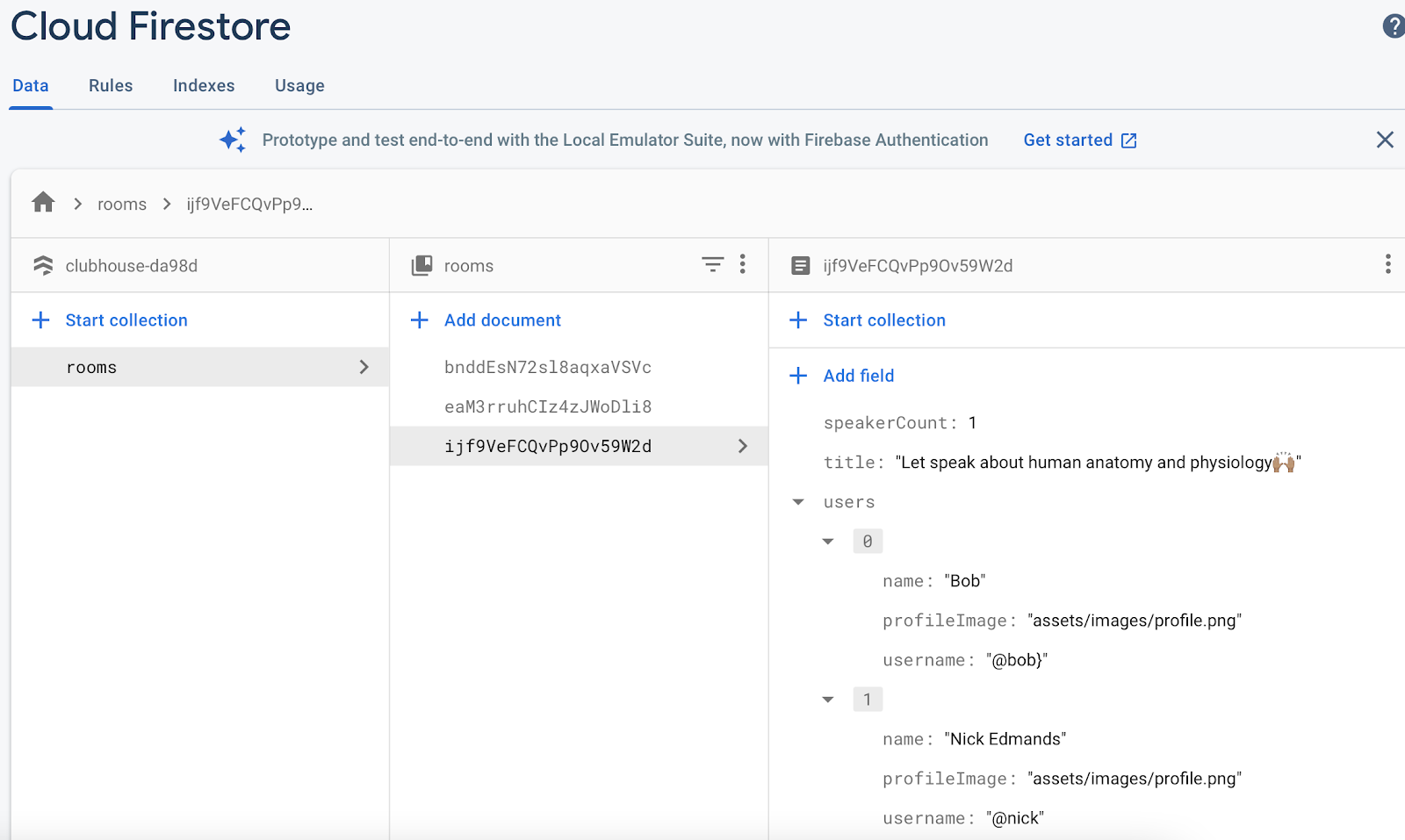Click the Add field button
The width and height of the screenshot is (1405, 840).
(x=859, y=376)
